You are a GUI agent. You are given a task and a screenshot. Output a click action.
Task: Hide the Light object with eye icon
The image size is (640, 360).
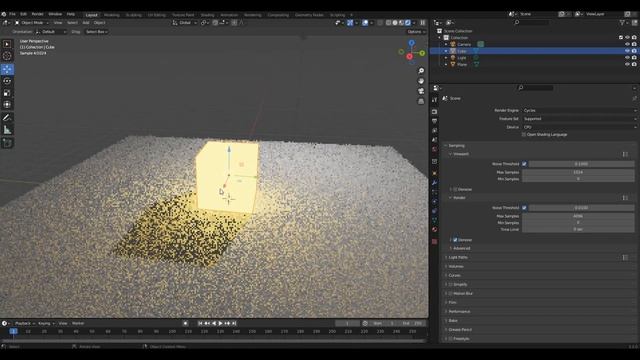[627, 58]
